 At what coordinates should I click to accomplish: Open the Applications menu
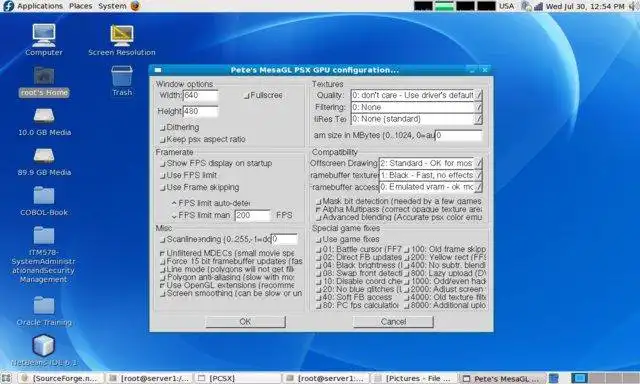(40, 6)
